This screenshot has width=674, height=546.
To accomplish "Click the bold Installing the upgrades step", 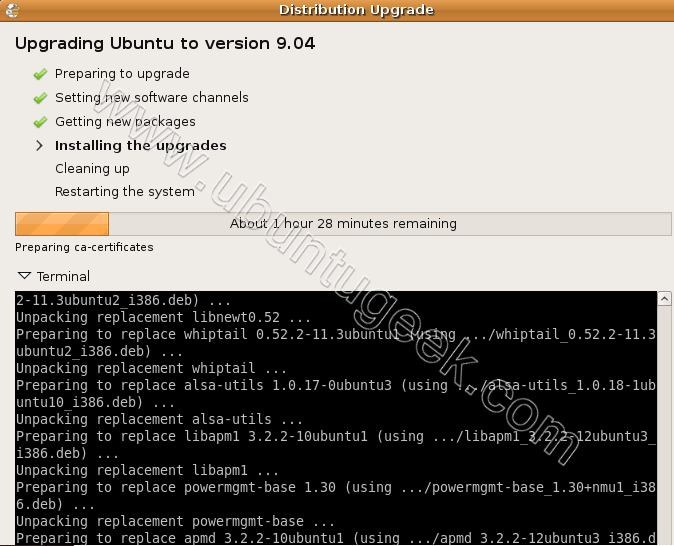I will [141, 146].
